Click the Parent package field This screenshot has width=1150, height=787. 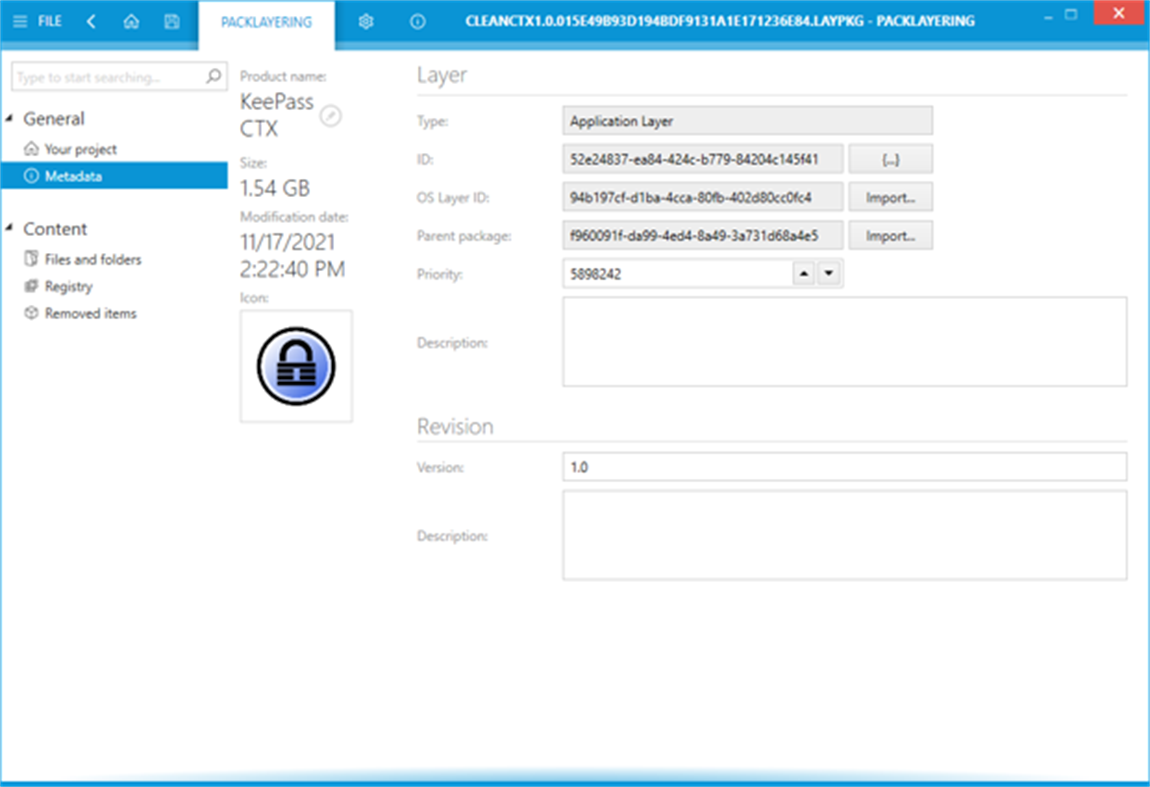coord(703,235)
